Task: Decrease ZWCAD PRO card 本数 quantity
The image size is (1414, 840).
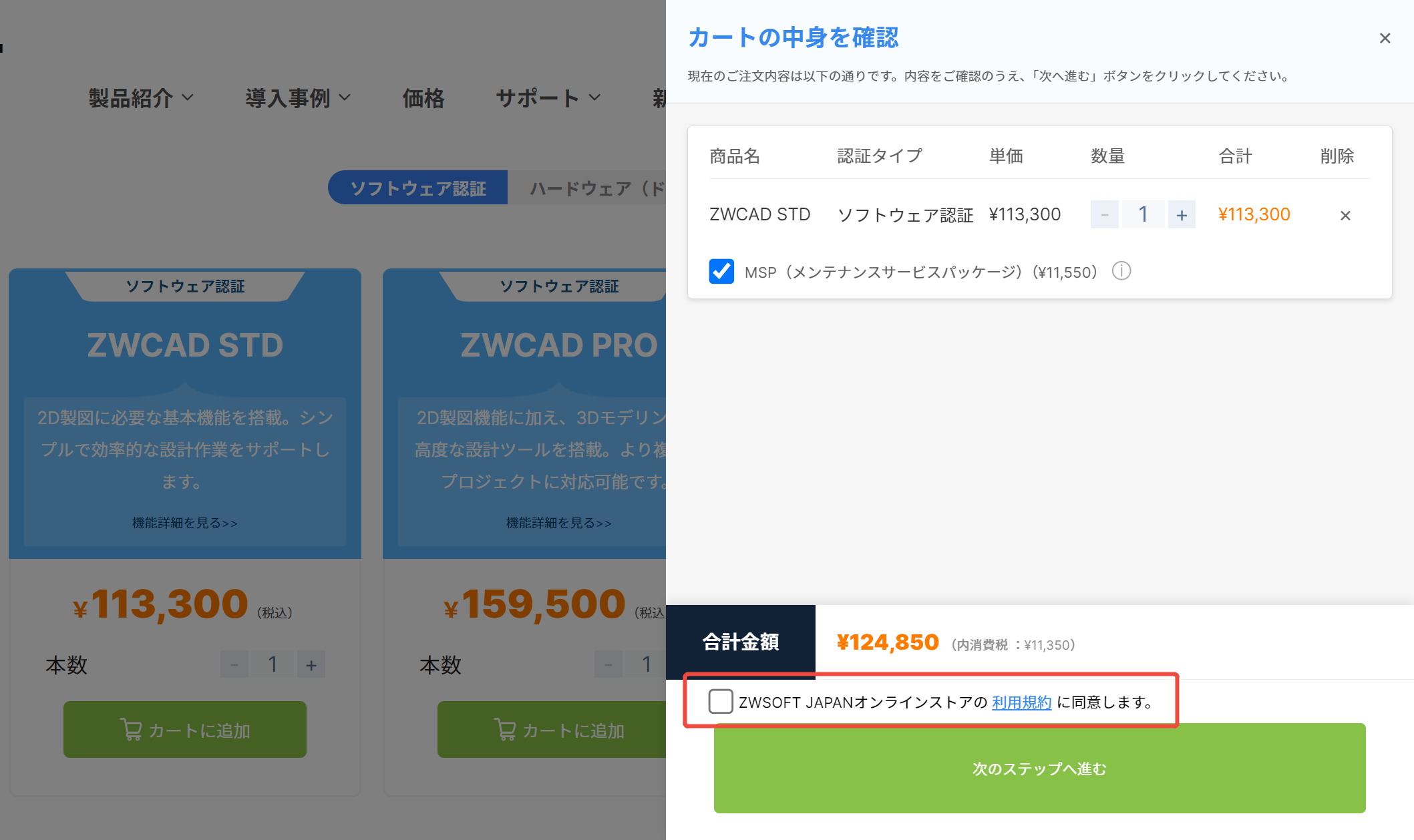Action: pyautogui.click(x=608, y=664)
